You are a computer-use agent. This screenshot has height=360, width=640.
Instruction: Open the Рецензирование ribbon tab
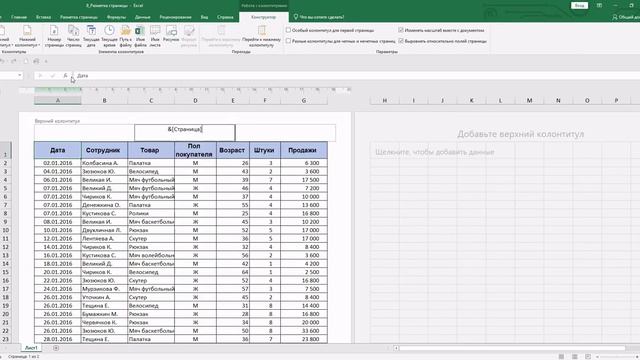pos(176,17)
